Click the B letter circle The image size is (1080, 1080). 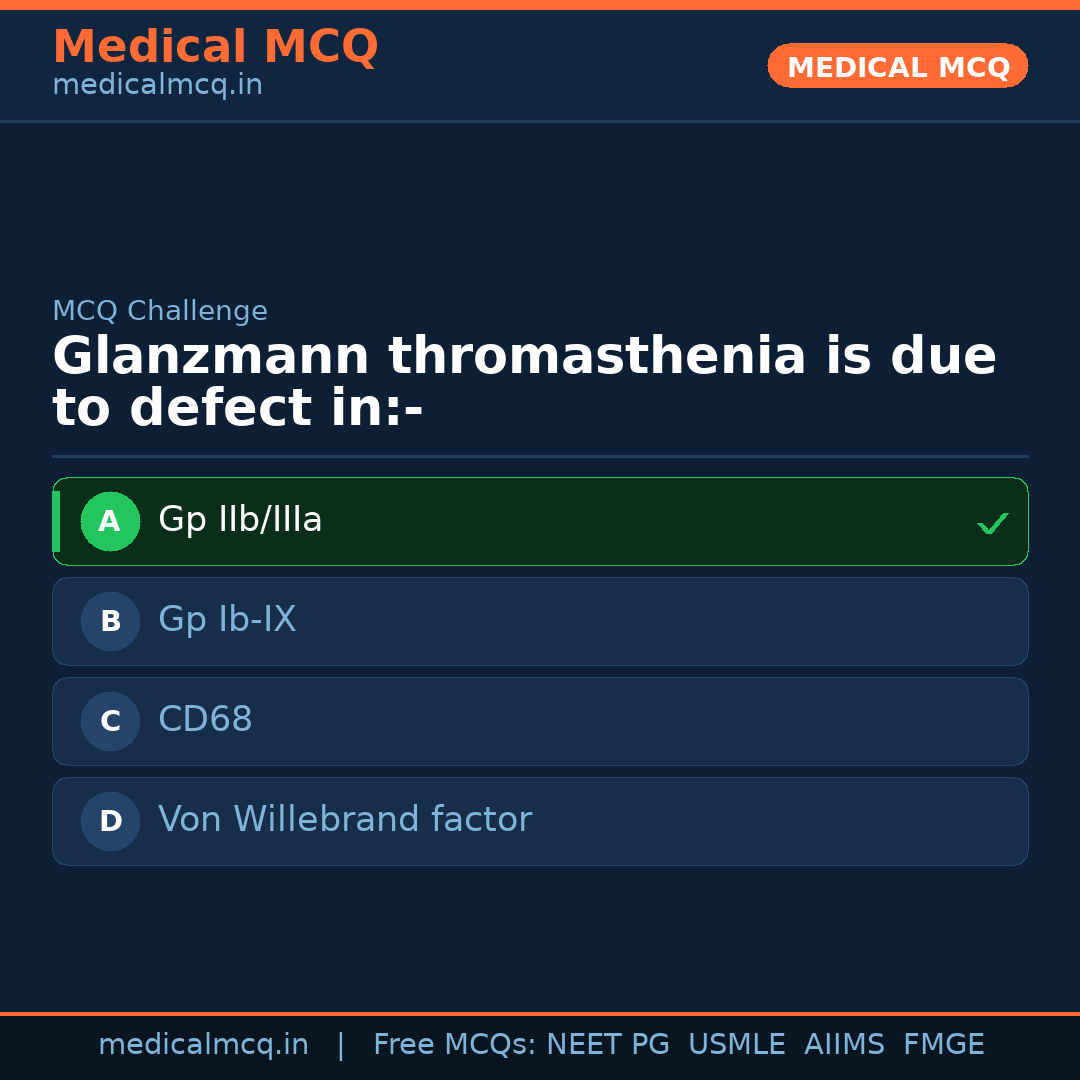(x=110, y=621)
